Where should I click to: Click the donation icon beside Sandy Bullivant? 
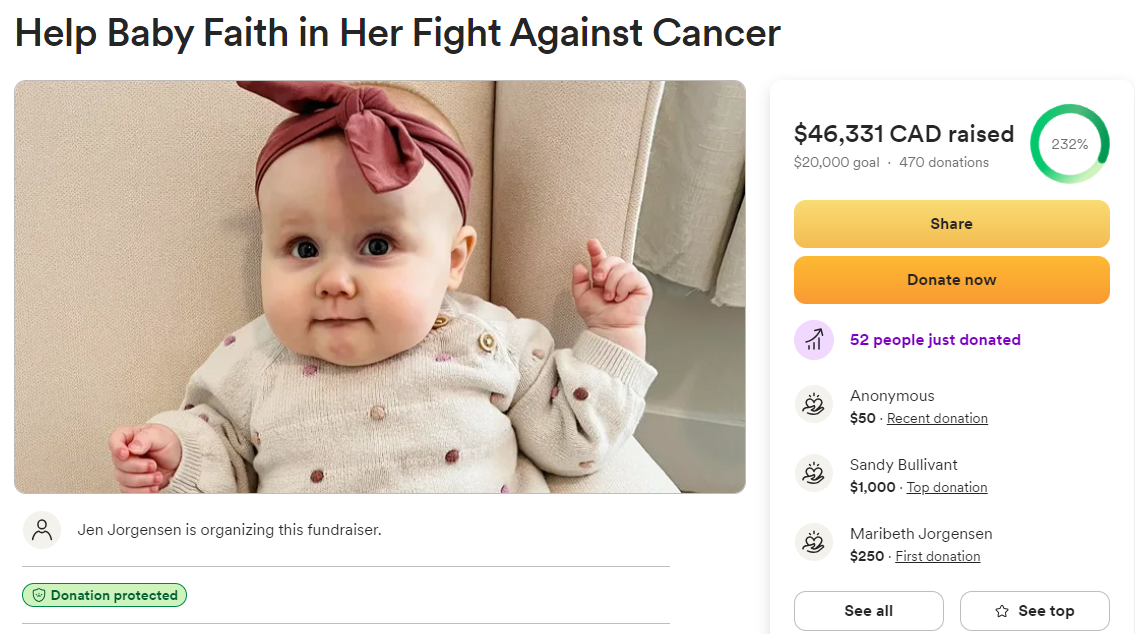point(814,474)
